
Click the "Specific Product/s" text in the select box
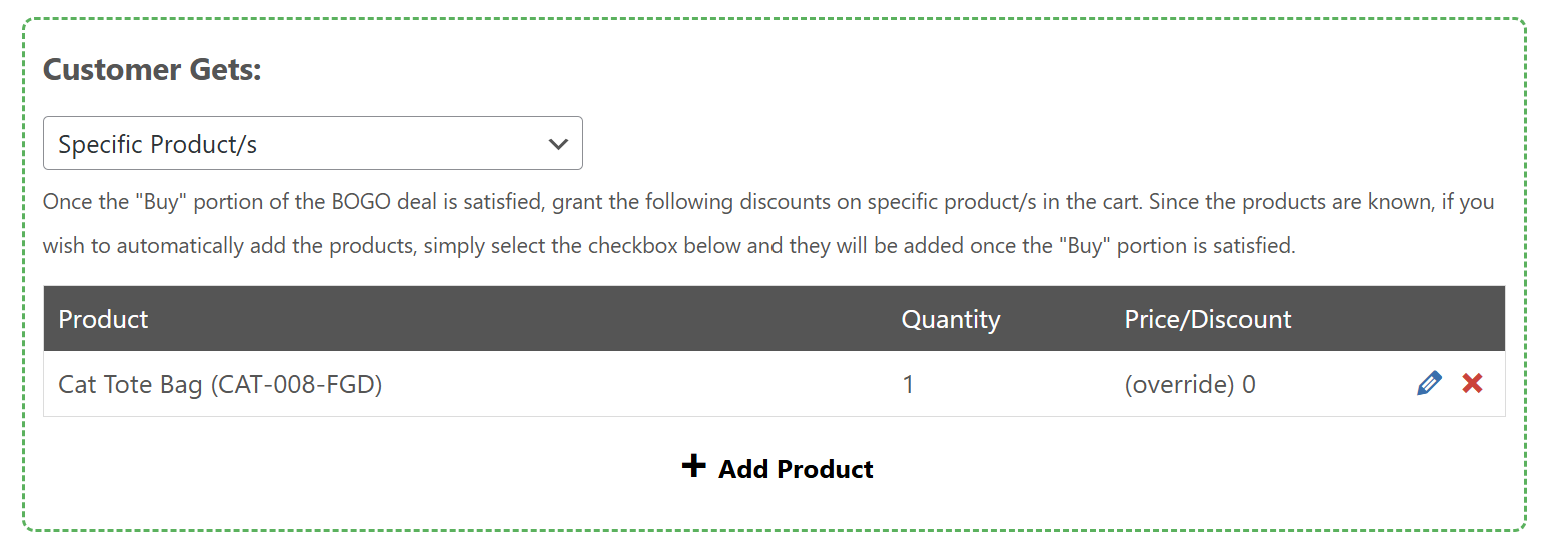[158, 145]
